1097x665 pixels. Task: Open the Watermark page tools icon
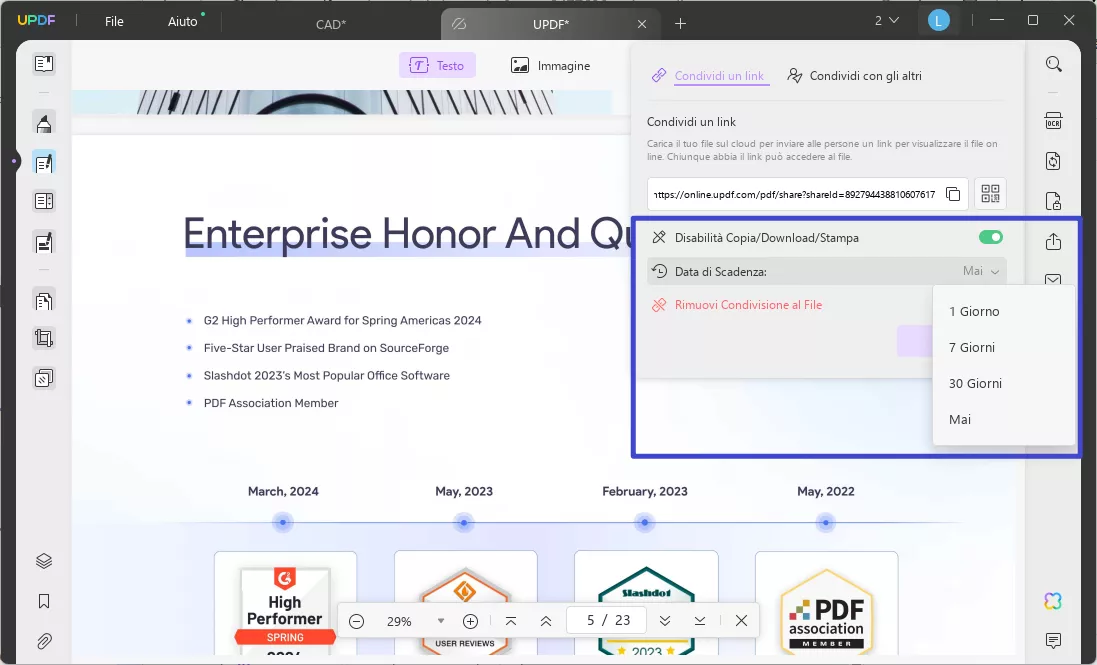click(x=44, y=378)
